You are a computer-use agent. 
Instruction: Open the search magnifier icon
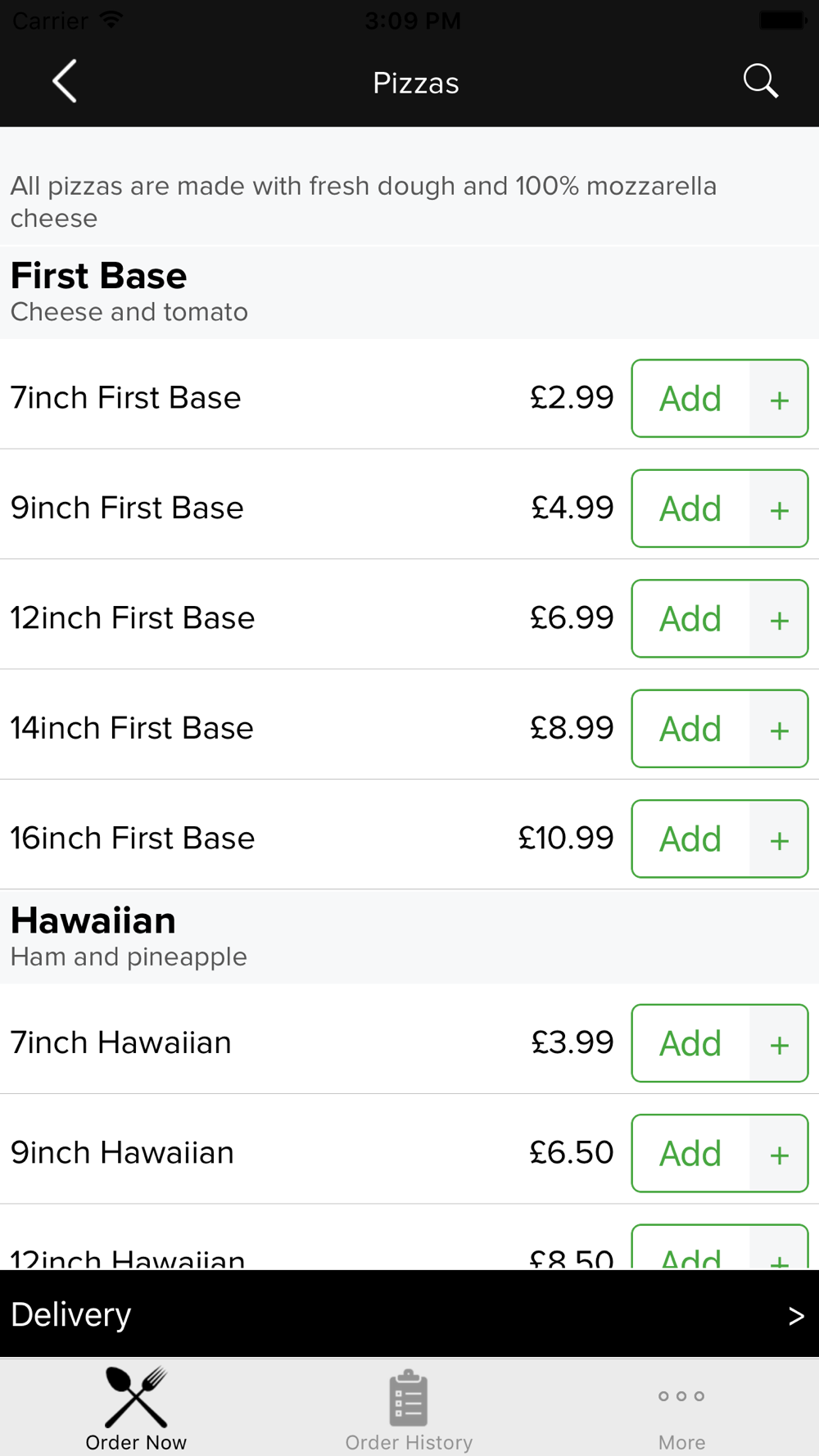(761, 81)
